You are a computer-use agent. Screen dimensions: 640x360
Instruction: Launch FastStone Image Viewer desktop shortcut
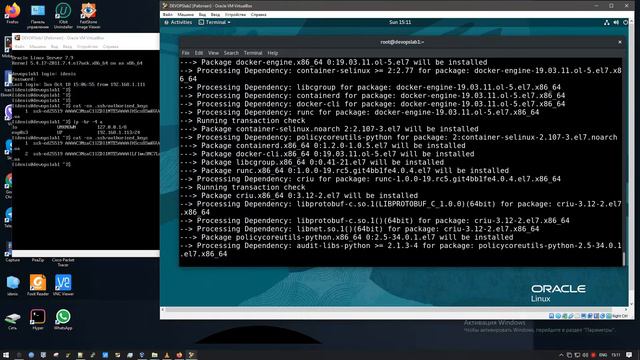click(x=89, y=16)
